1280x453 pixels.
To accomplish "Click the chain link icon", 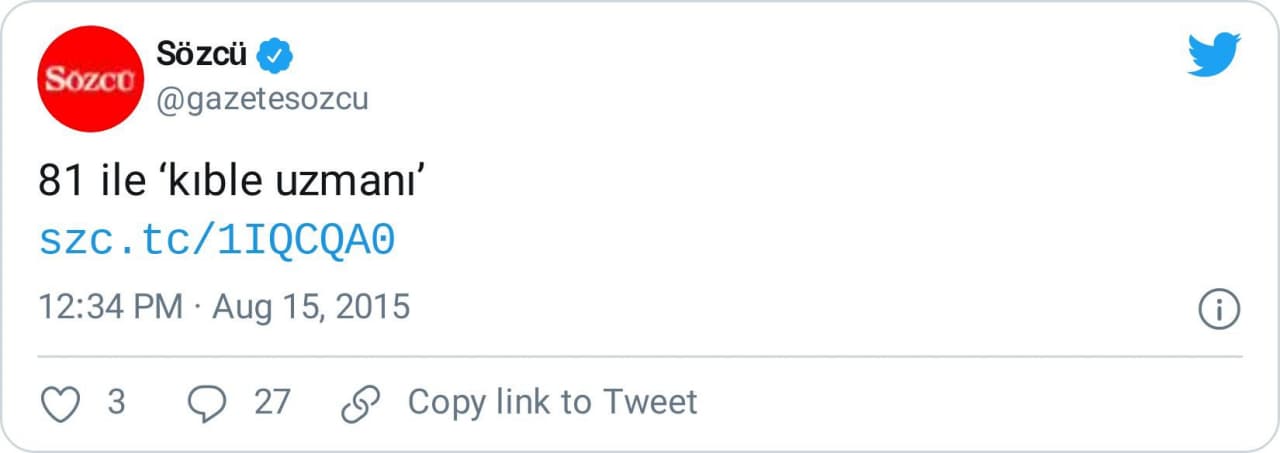I will point(360,403).
